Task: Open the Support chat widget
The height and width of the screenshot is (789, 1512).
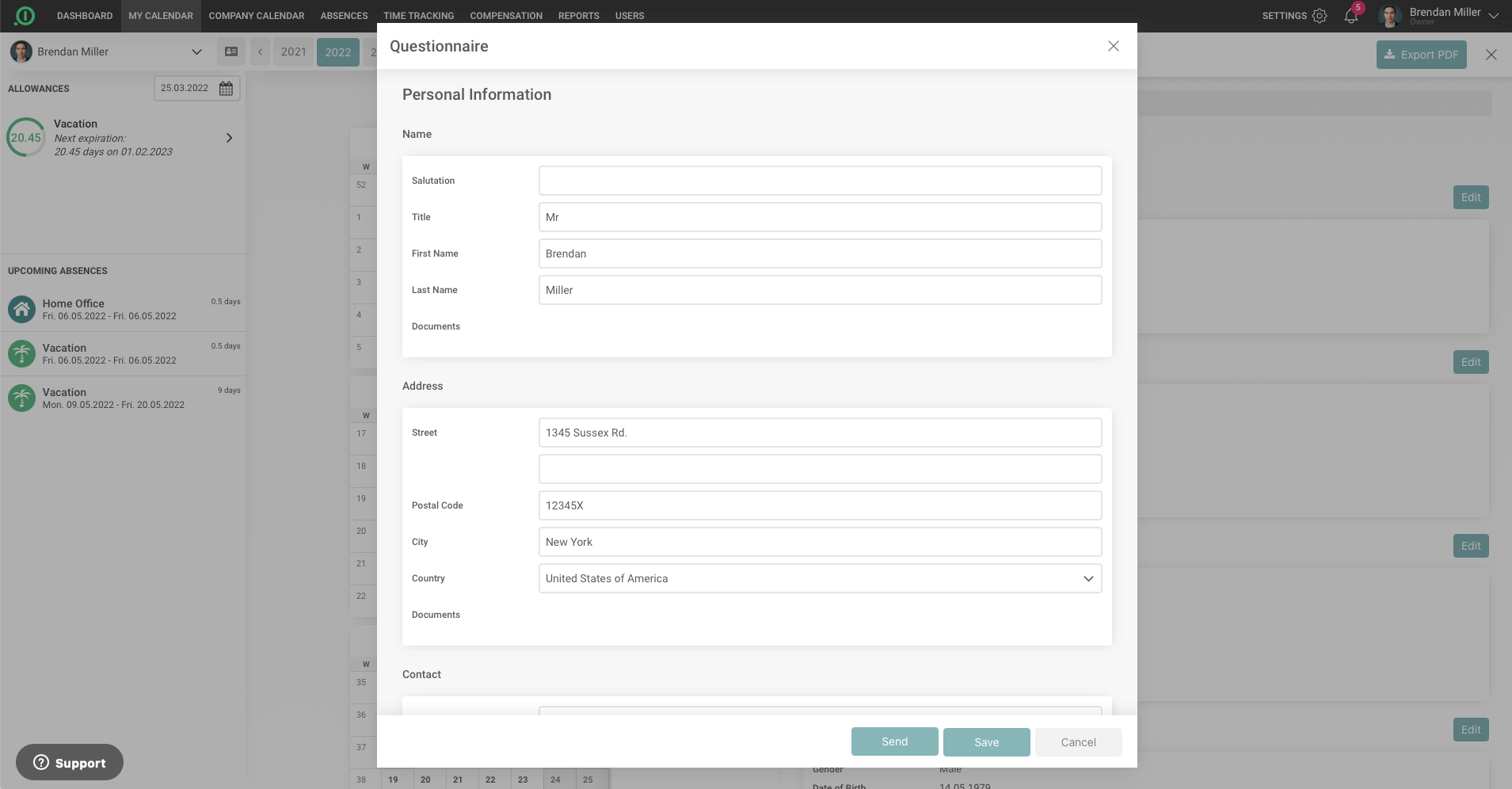Action: (70, 762)
